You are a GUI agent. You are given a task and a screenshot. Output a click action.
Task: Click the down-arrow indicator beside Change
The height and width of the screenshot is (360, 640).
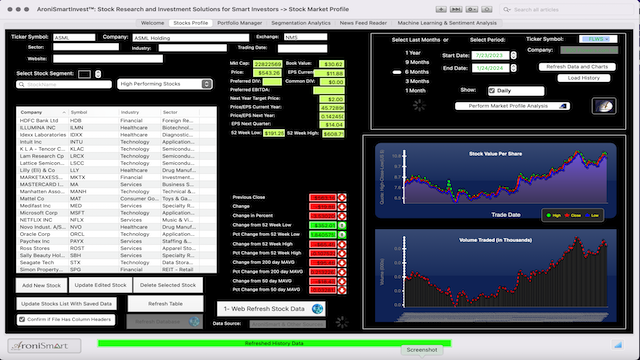pyautogui.click(x=342, y=207)
